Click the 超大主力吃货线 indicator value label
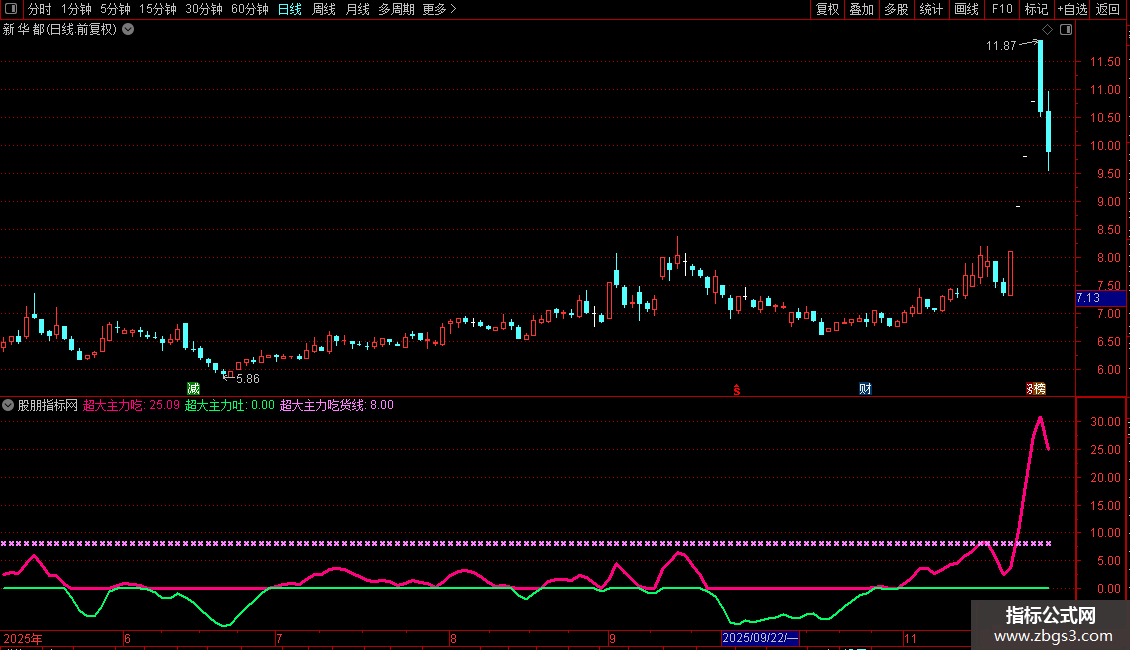1130x650 pixels. coord(337,405)
